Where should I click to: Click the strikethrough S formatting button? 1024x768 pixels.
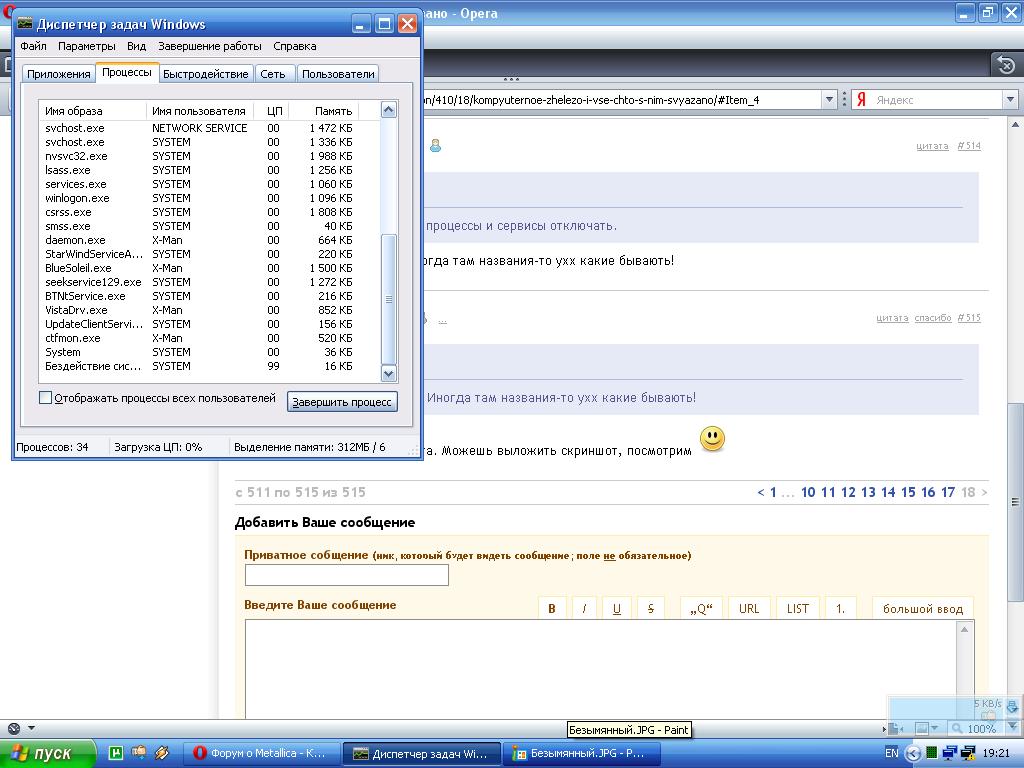point(650,608)
